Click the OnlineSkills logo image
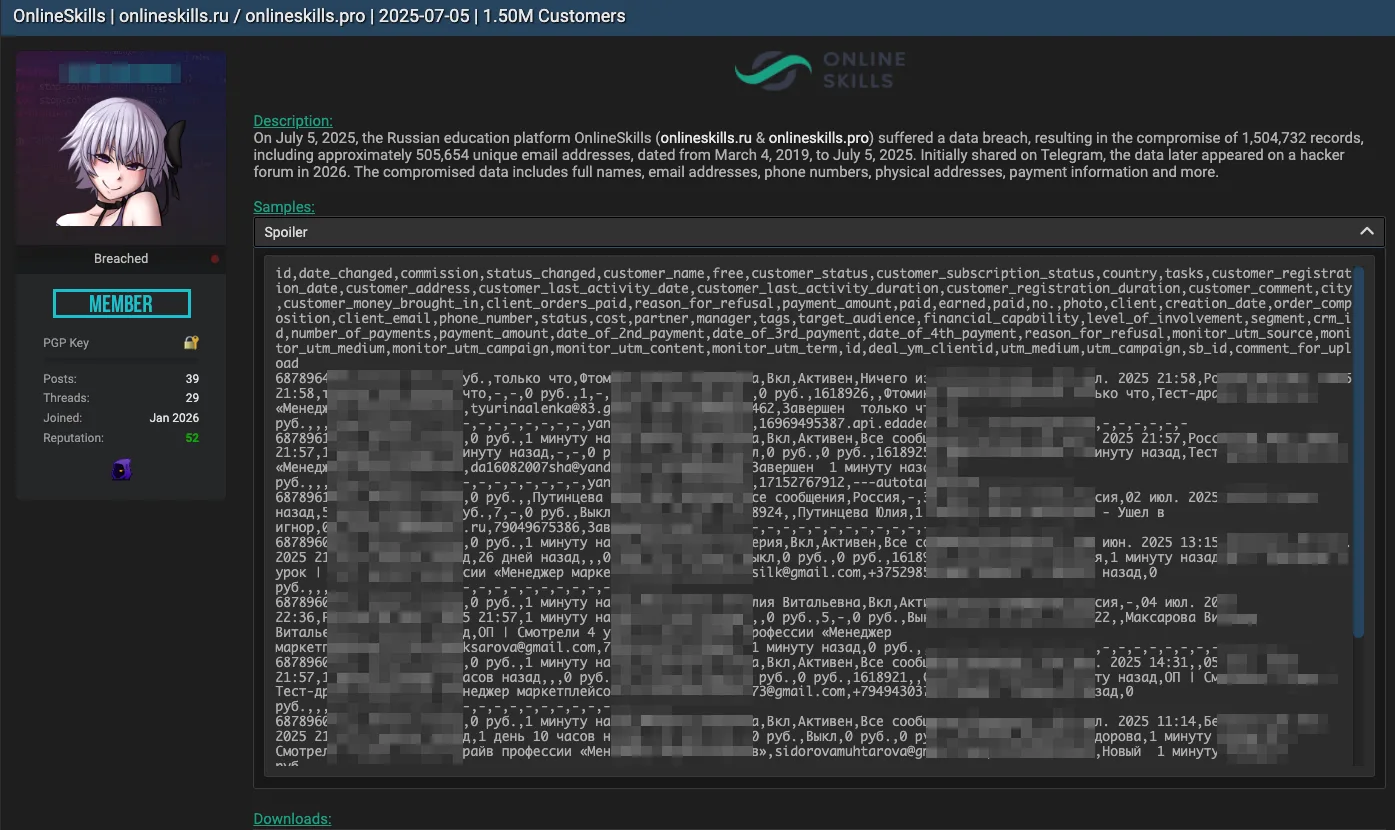Image resolution: width=1395 pixels, height=830 pixels. tap(819, 71)
